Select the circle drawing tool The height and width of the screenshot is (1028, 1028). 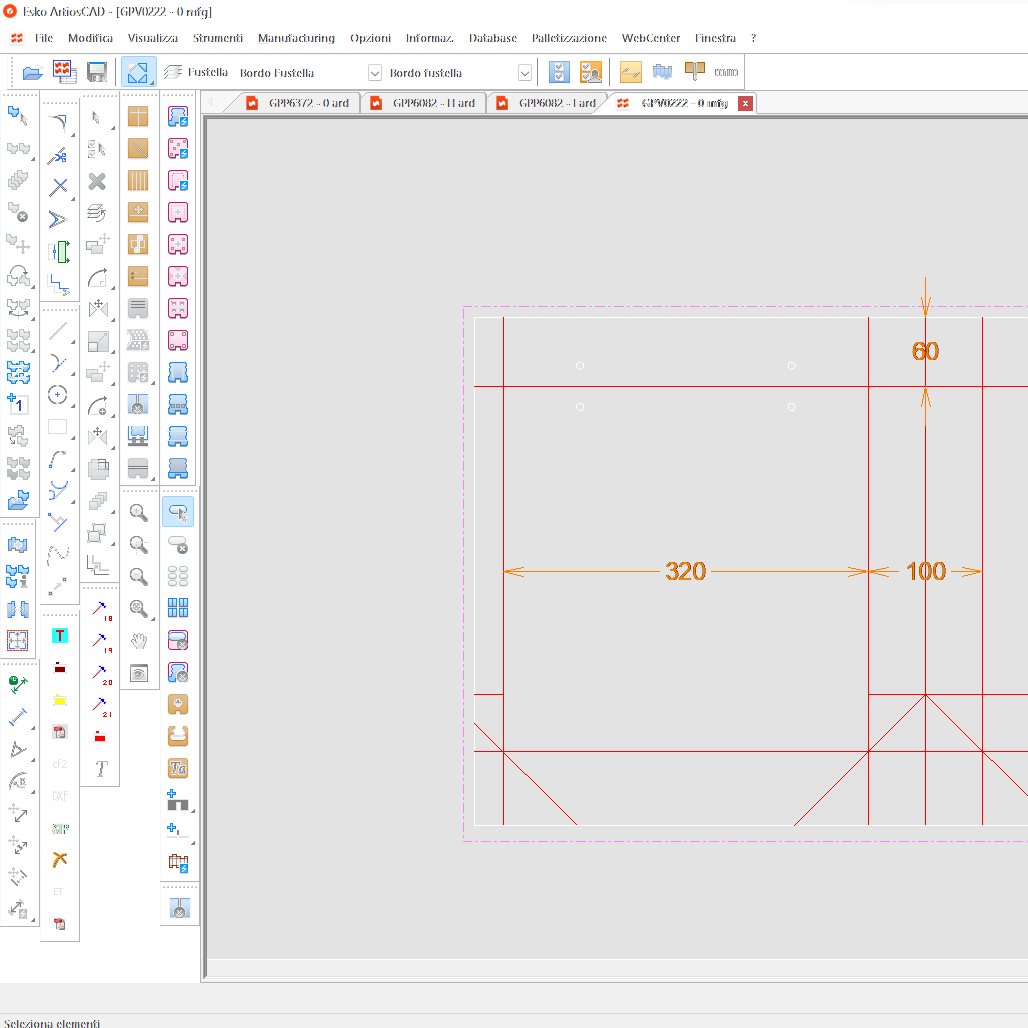pos(58,395)
